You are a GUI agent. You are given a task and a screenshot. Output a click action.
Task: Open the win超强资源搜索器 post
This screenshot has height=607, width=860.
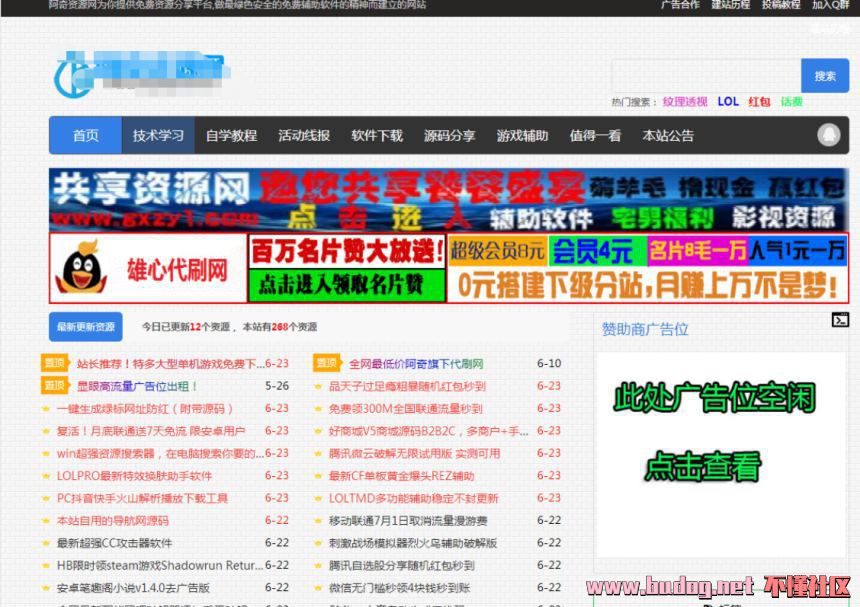[160, 453]
